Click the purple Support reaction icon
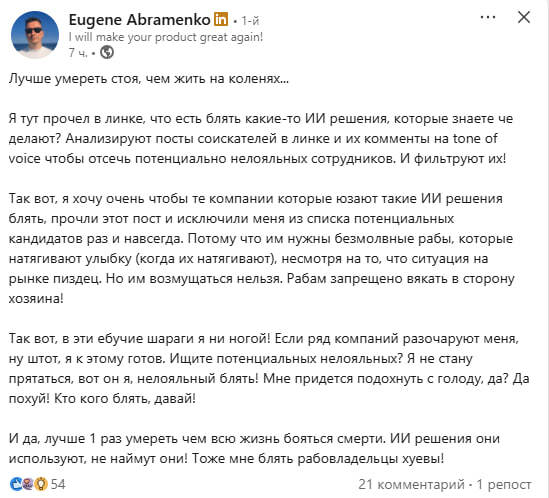 coord(28,484)
